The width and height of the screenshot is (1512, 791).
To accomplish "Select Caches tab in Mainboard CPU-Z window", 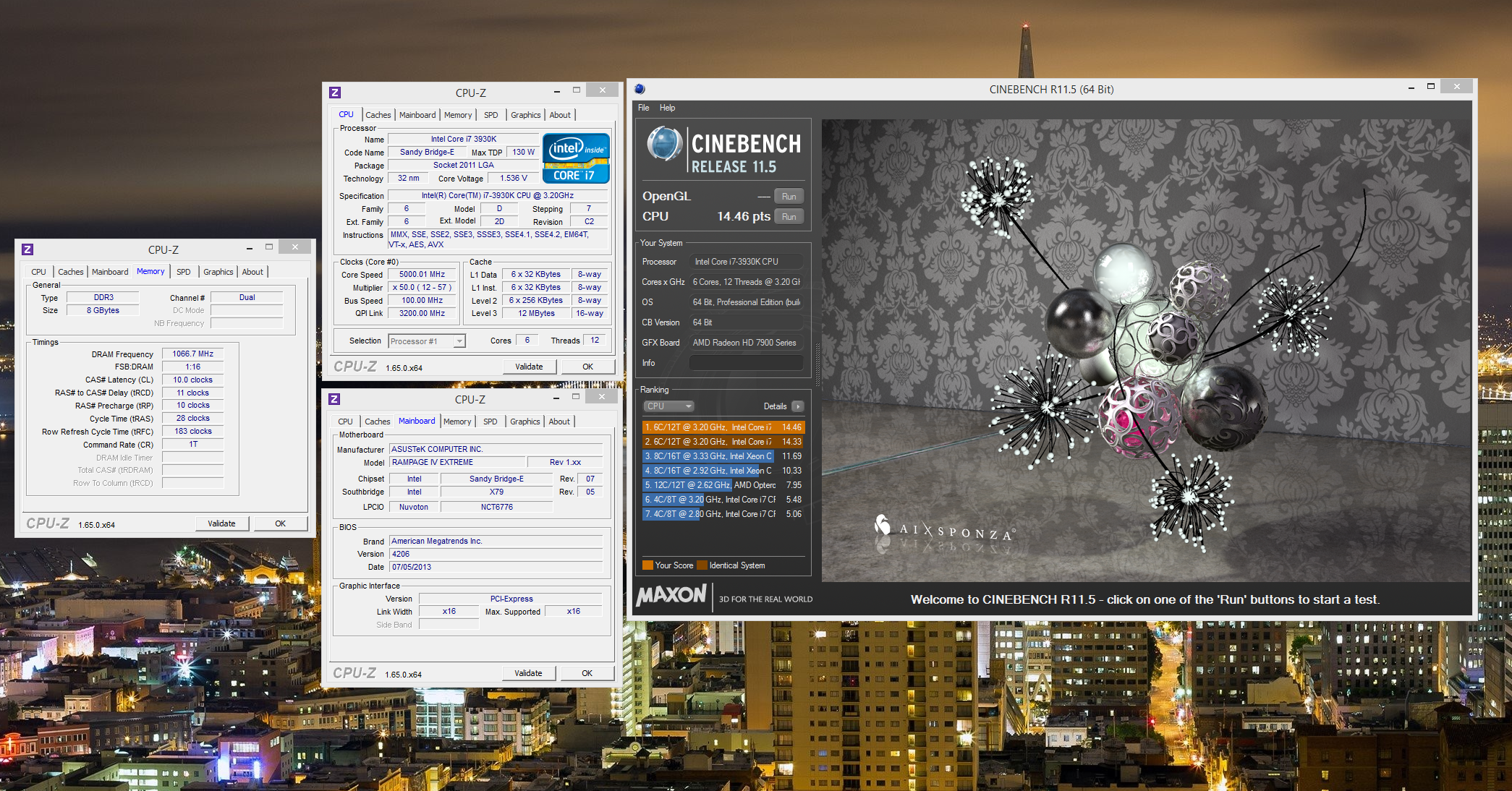I will [x=377, y=422].
